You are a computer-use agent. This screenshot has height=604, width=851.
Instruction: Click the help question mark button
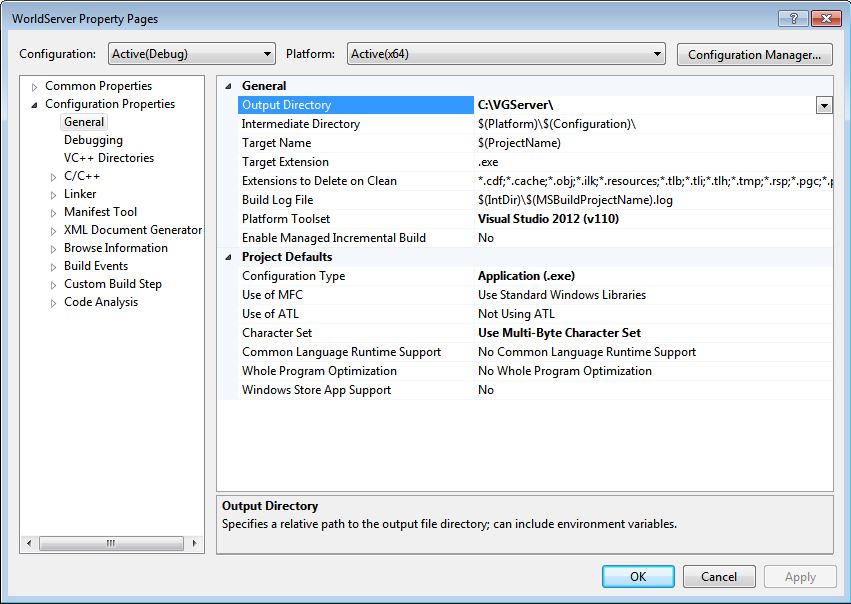pyautogui.click(x=792, y=18)
